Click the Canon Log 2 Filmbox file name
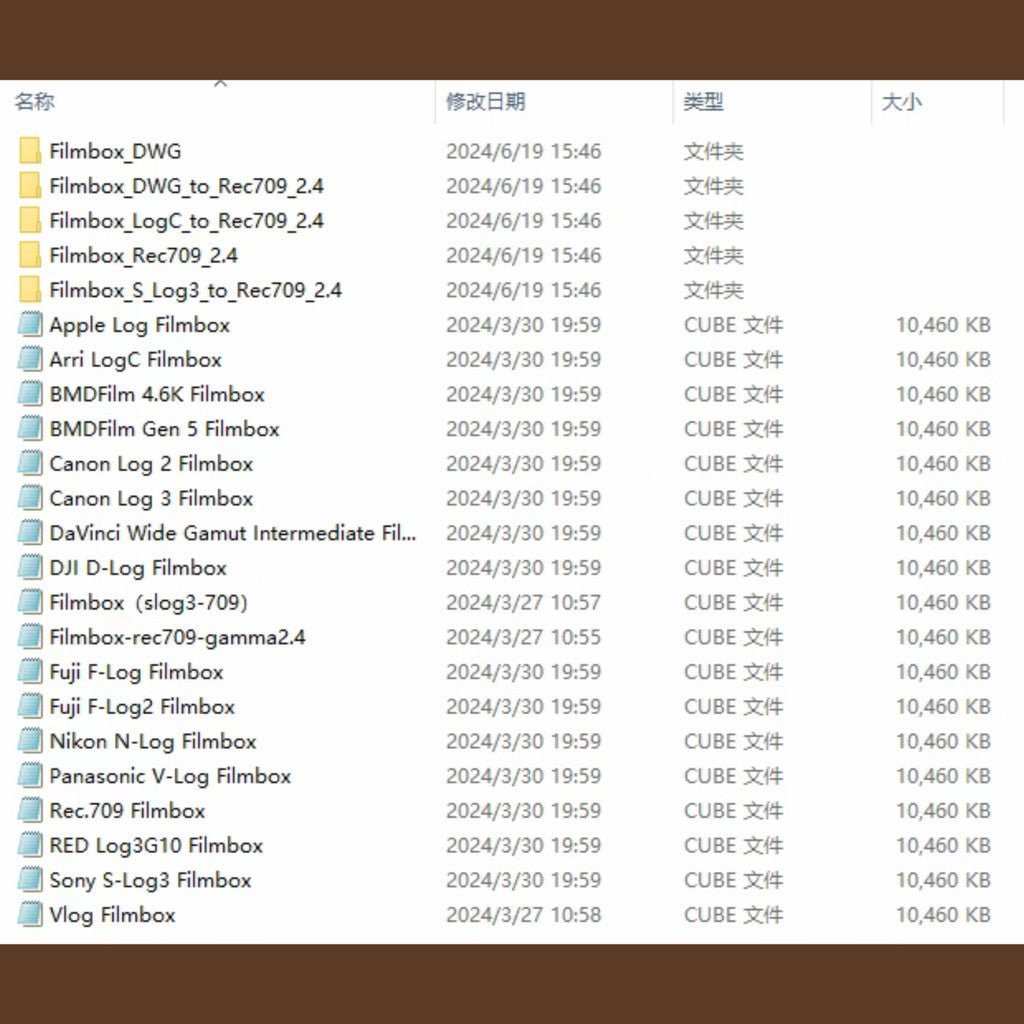The height and width of the screenshot is (1024, 1024). 152,464
